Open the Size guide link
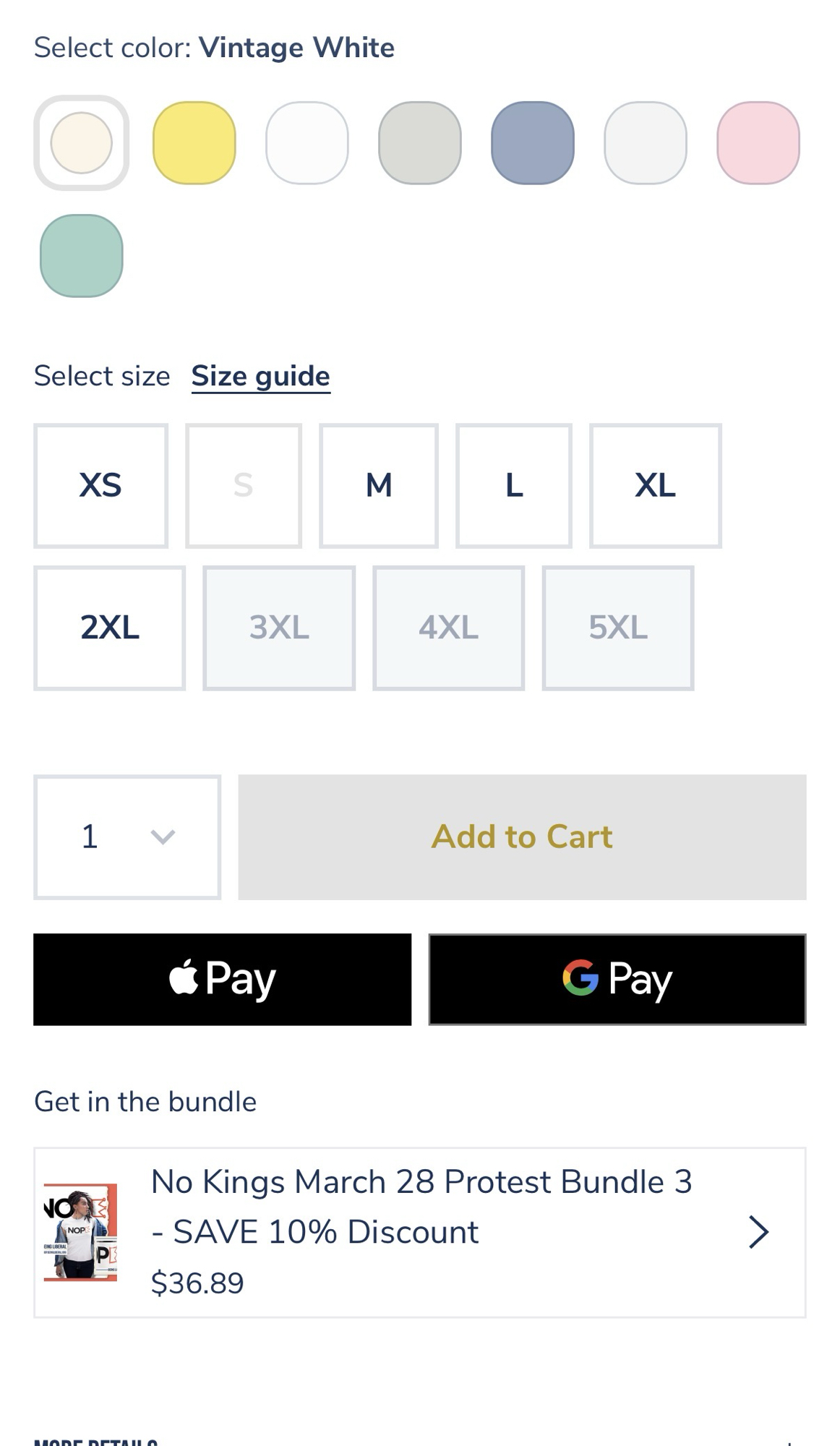 (x=260, y=377)
